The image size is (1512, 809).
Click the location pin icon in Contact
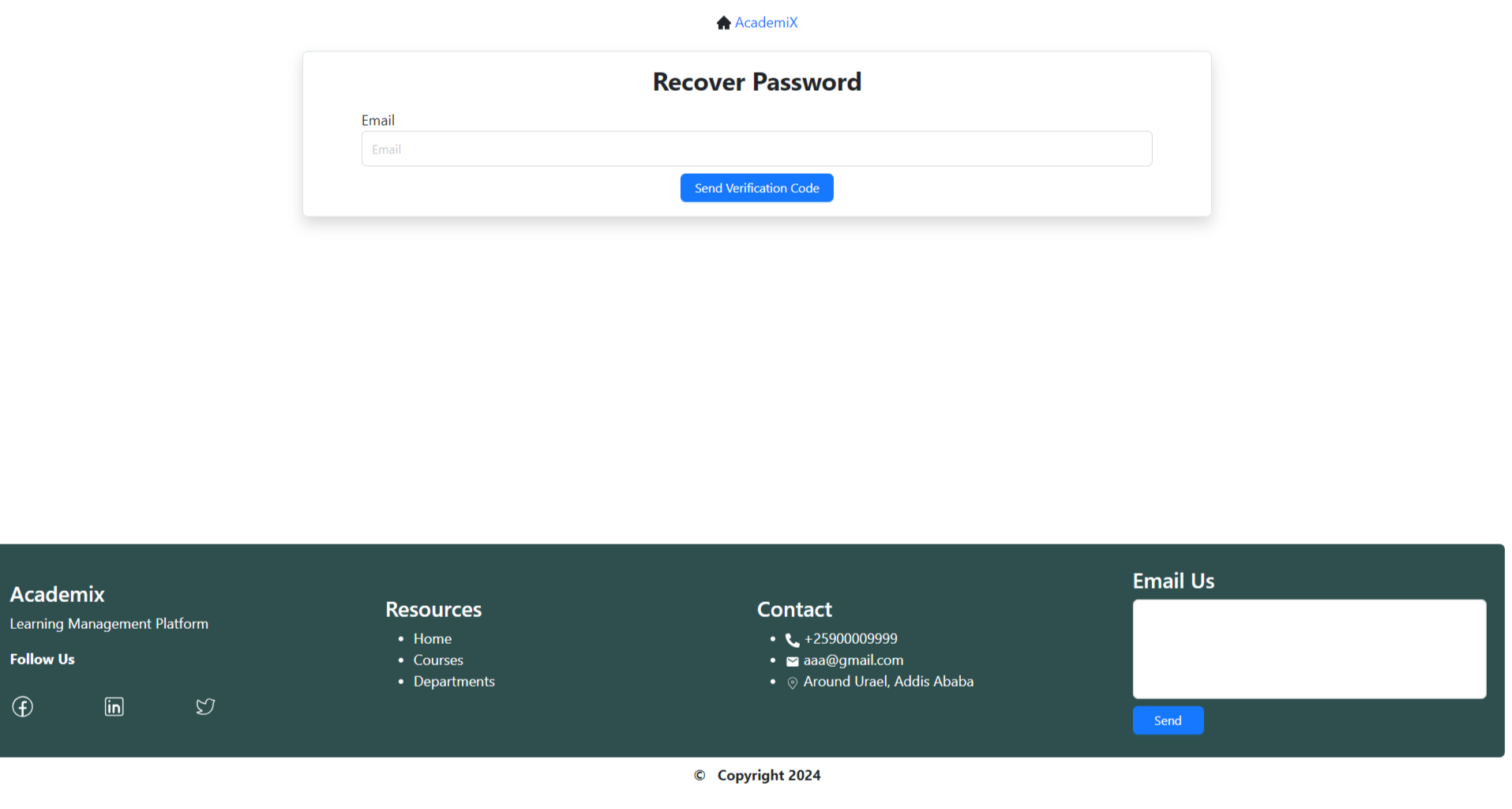click(792, 683)
